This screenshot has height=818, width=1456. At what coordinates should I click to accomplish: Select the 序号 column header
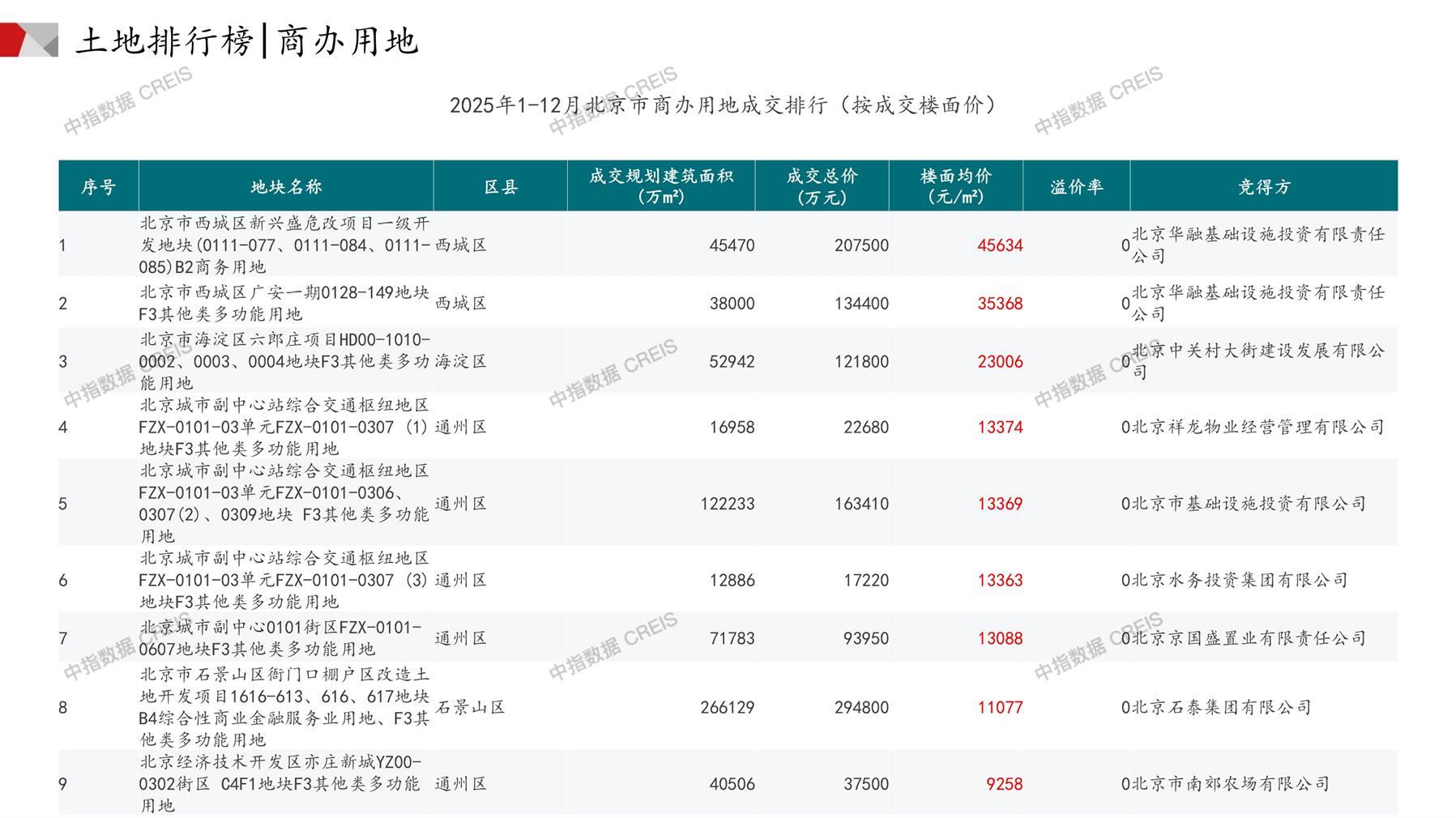(98, 187)
